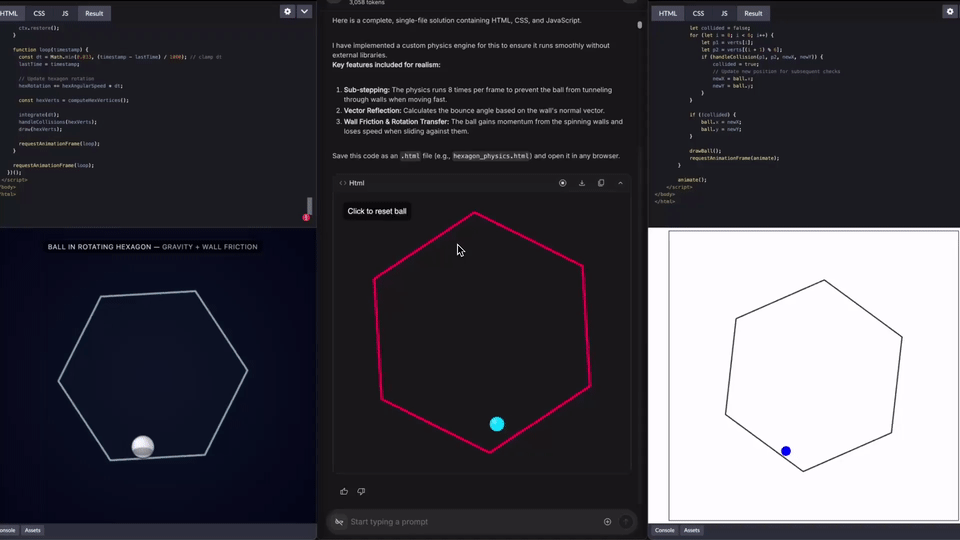Click the send arrow button in prompt bar
The height and width of the screenshot is (540, 960).
click(x=626, y=522)
